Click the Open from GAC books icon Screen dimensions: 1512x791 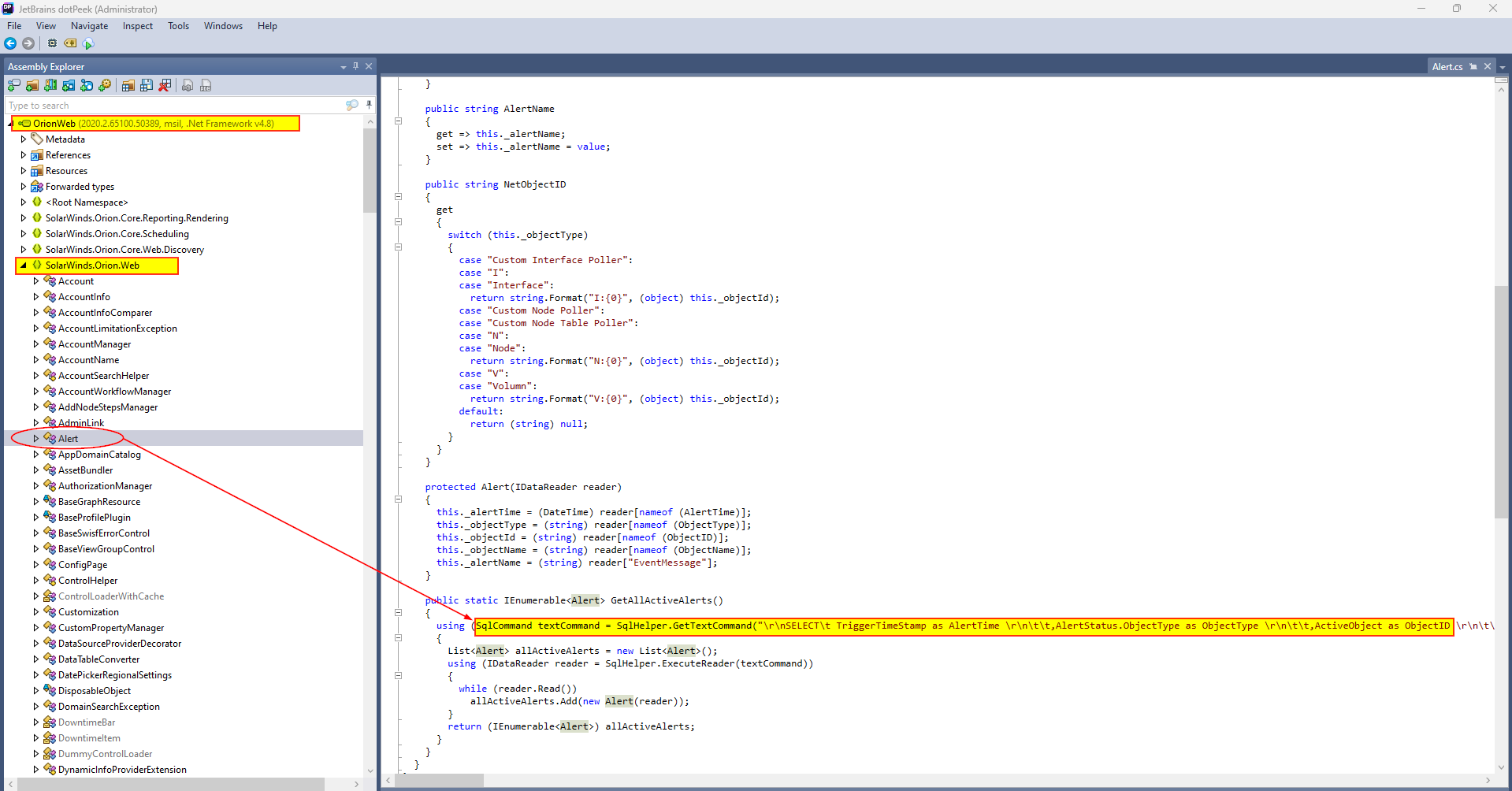50,85
